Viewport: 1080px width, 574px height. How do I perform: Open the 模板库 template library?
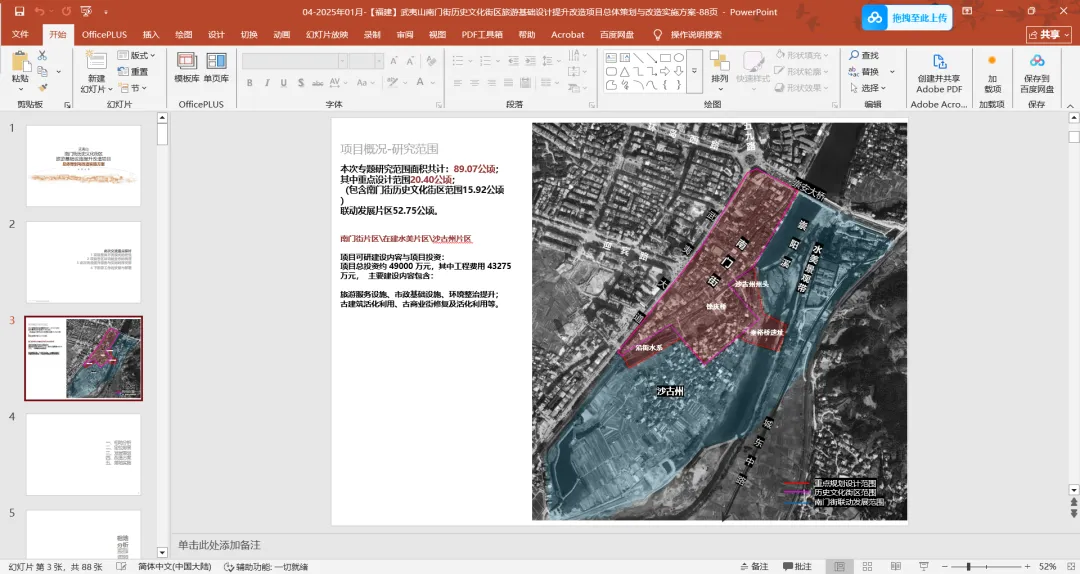click(187, 63)
